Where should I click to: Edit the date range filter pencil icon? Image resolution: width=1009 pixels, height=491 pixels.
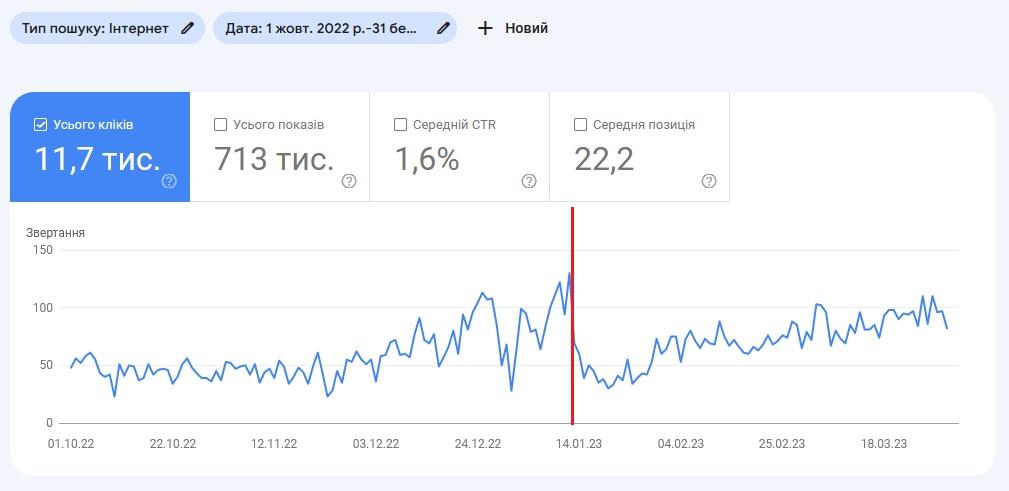[x=443, y=28]
